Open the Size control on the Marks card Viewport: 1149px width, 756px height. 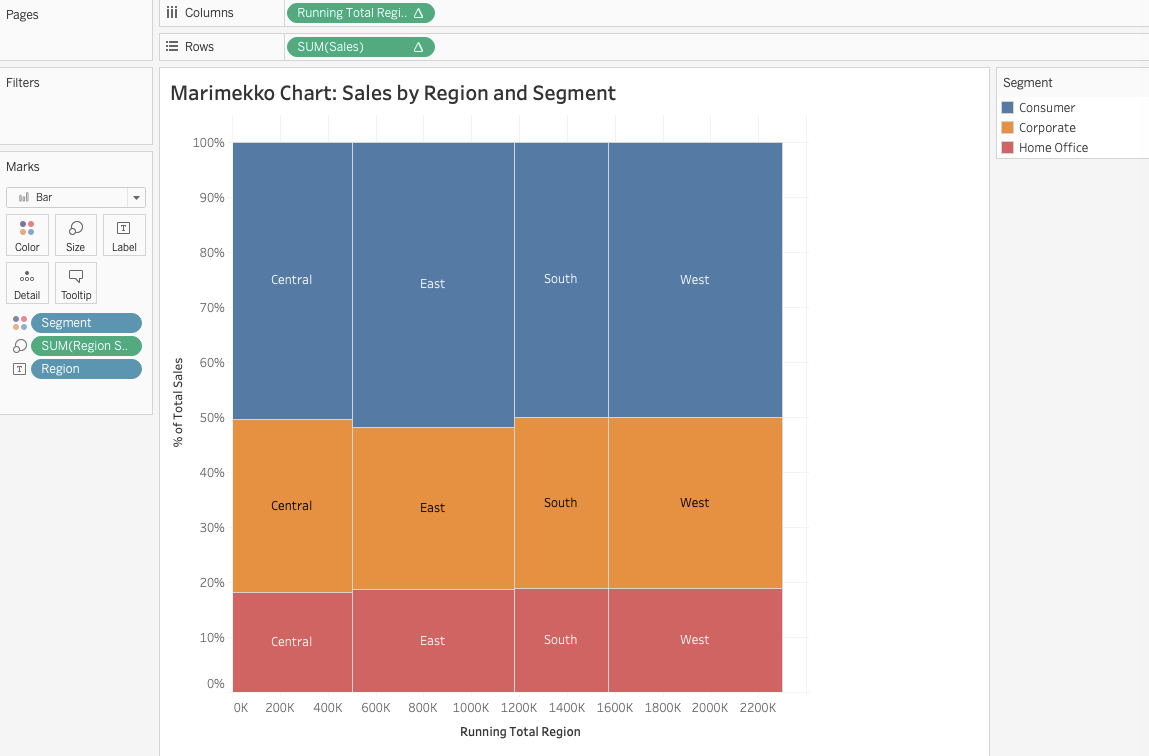click(76, 235)
